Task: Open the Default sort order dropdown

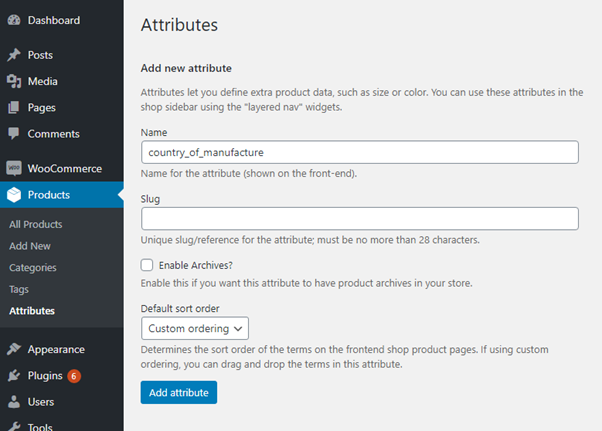Action: click(x=195, y=328)
